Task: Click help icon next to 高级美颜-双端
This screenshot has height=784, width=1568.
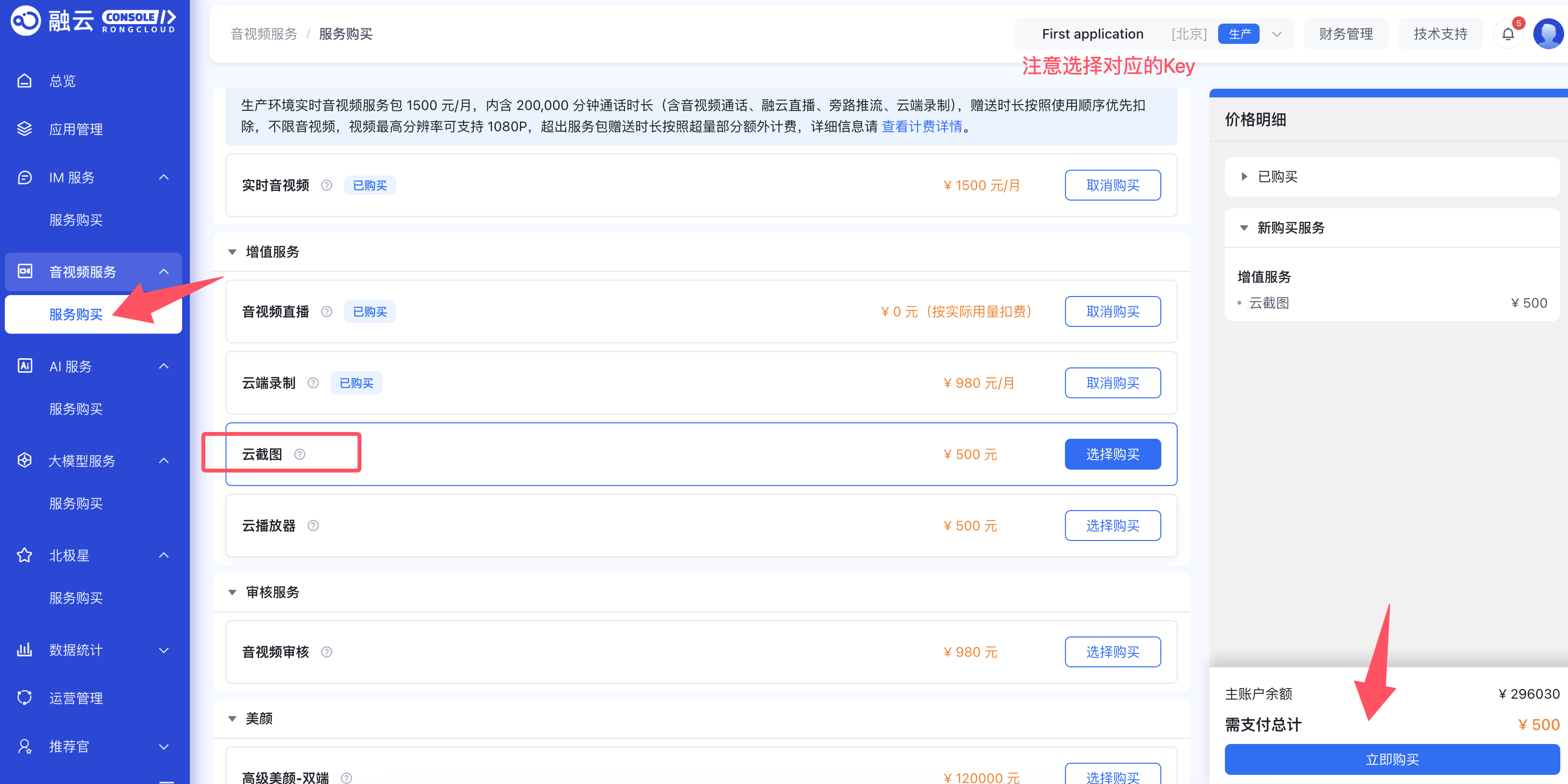Action: click(x=347, y=778)
